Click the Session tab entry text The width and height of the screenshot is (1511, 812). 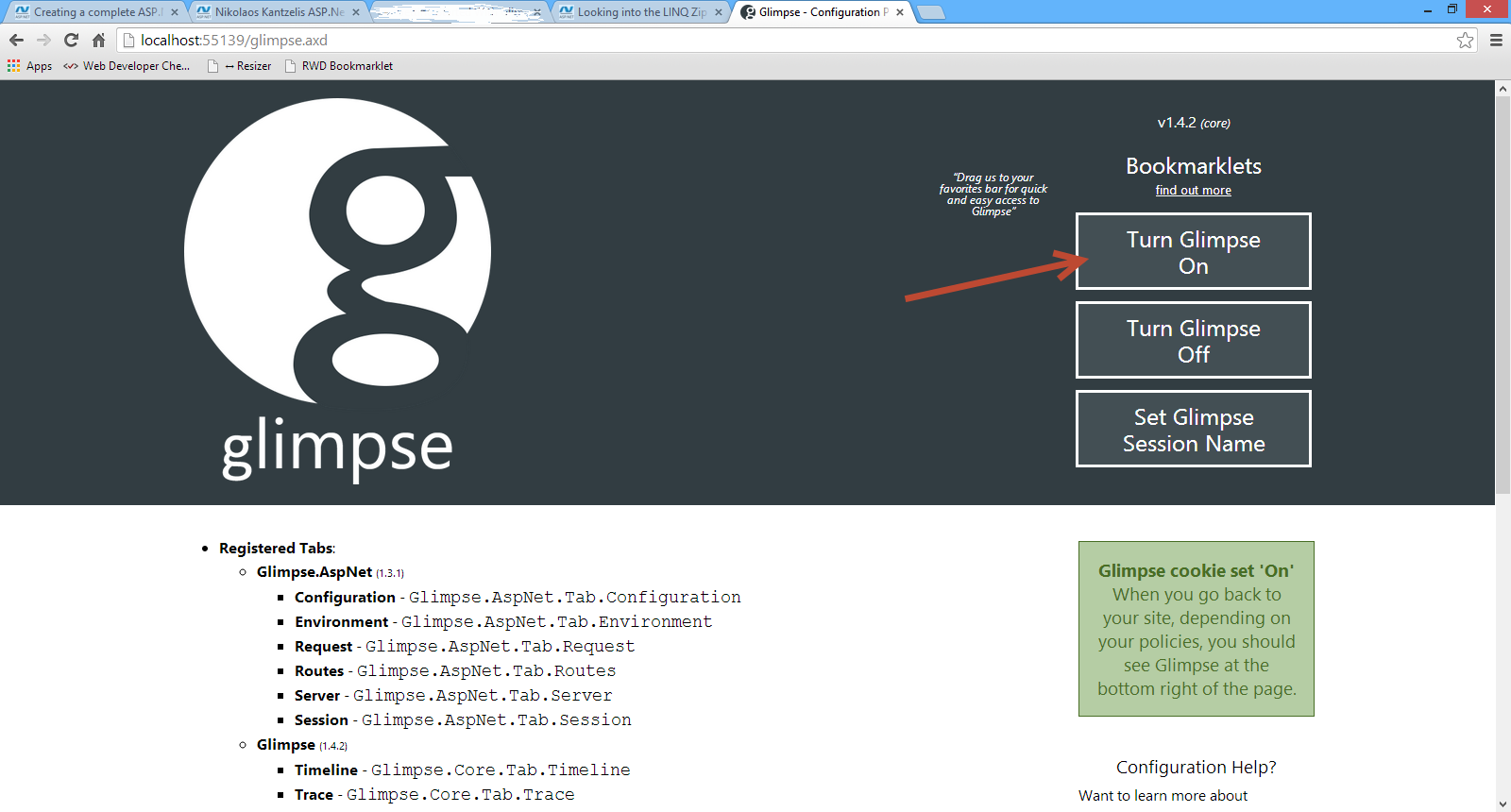point(463,719)
